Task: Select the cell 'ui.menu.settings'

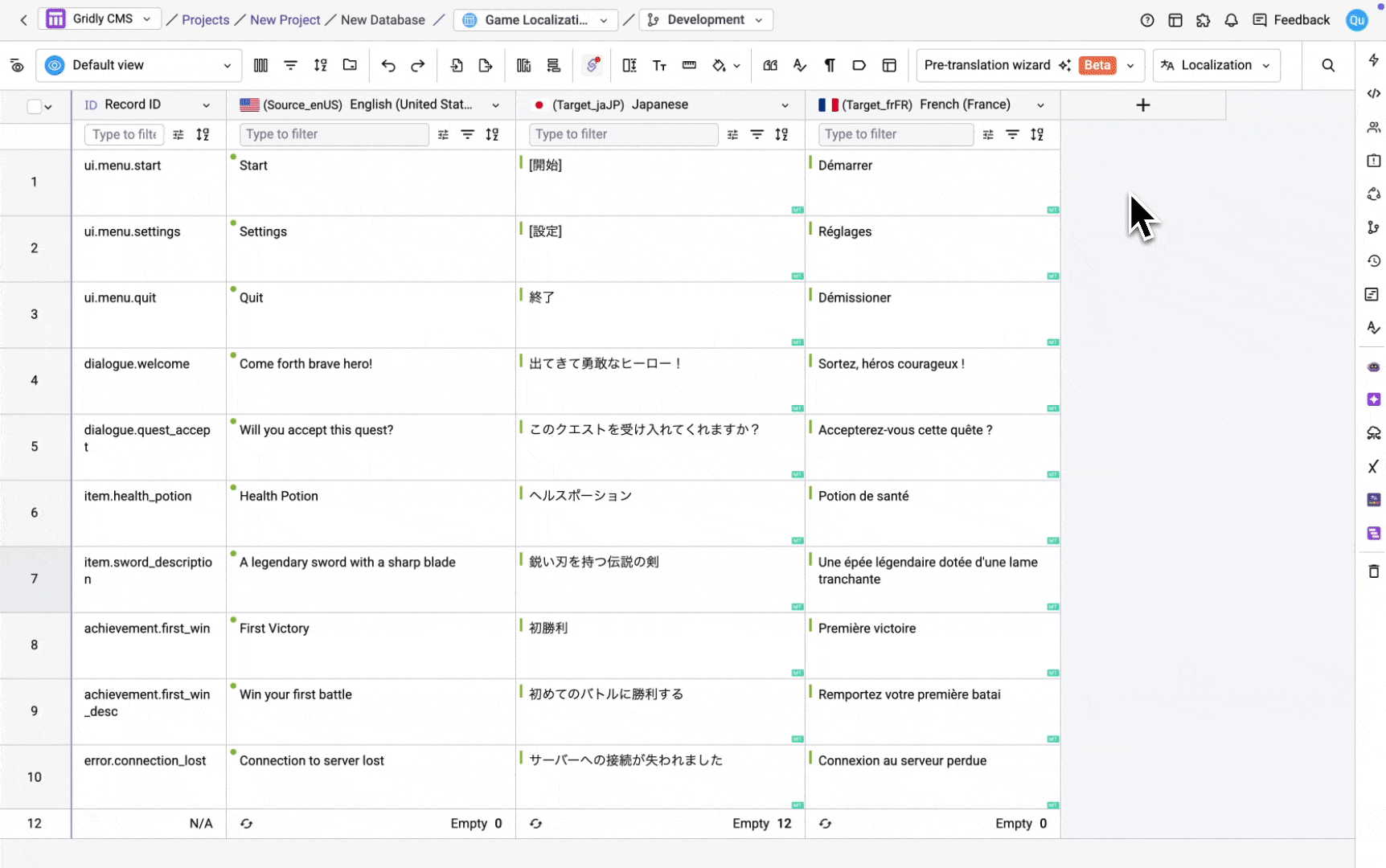Action: click(x=149, y=248)
